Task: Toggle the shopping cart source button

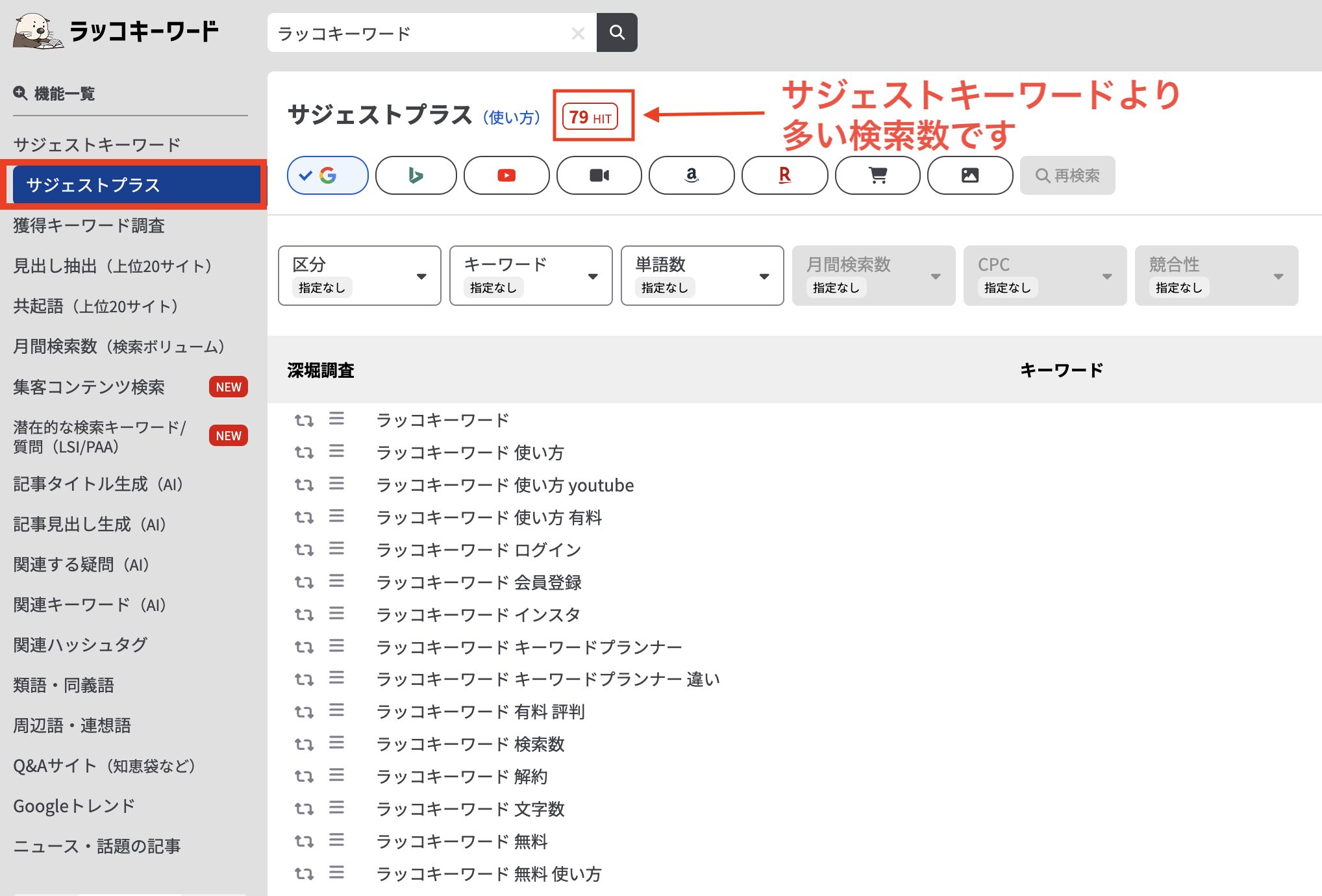Action: (877, 175)
